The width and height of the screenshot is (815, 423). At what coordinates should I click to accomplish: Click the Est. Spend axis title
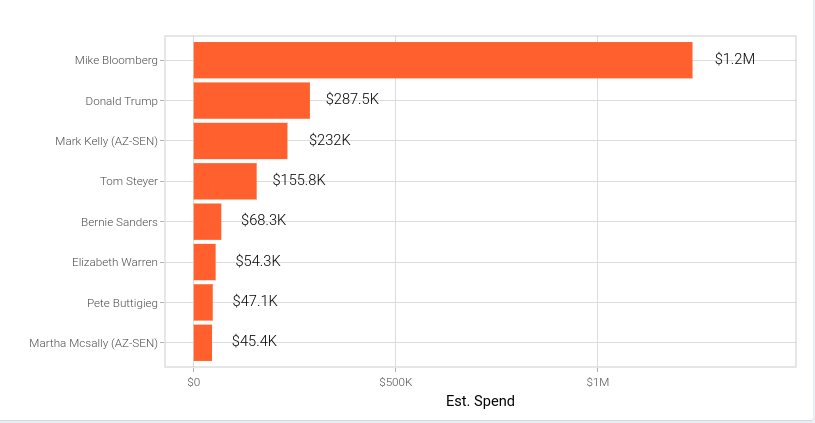(x=481, y=402)
